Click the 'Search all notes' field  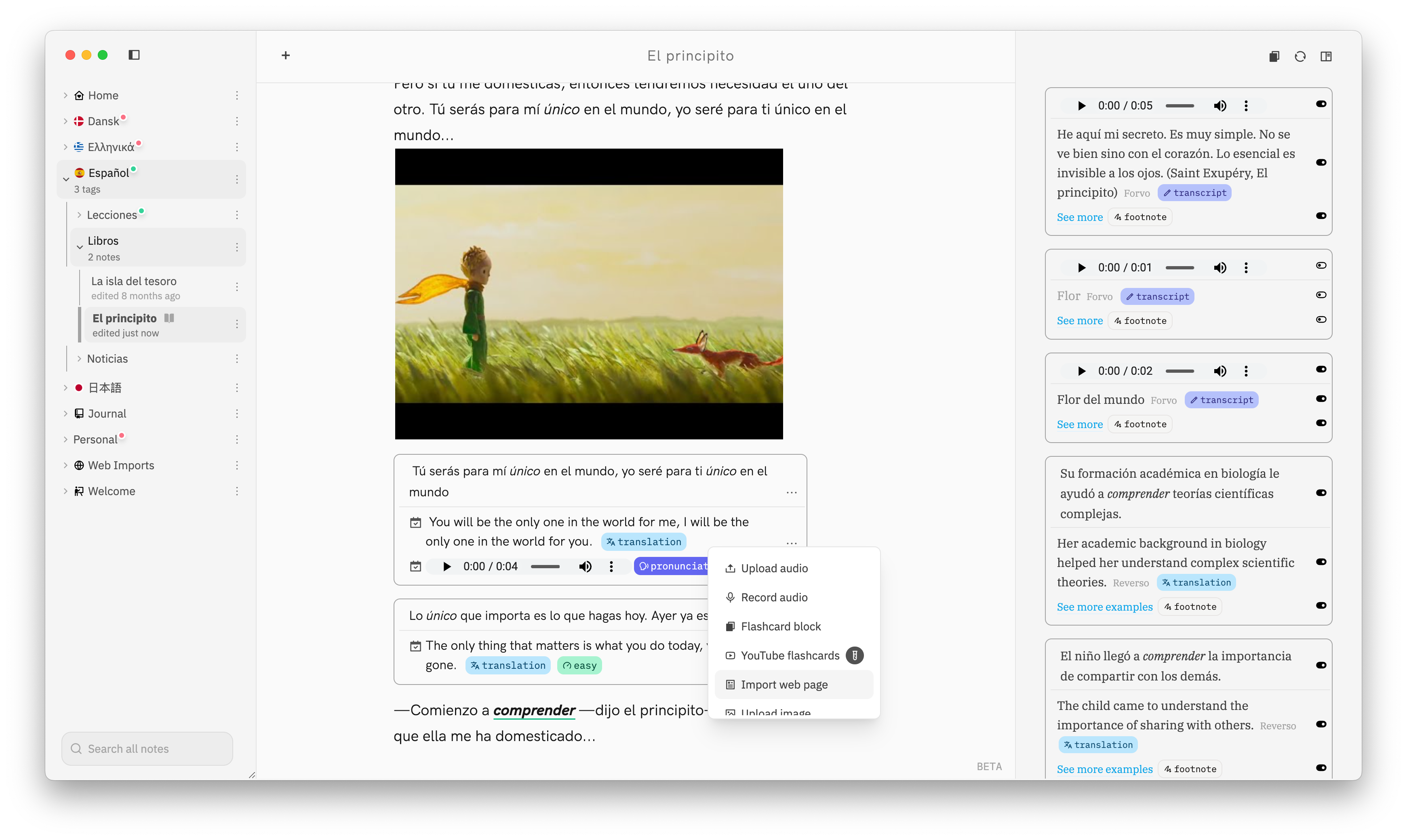tap(147, 749)
